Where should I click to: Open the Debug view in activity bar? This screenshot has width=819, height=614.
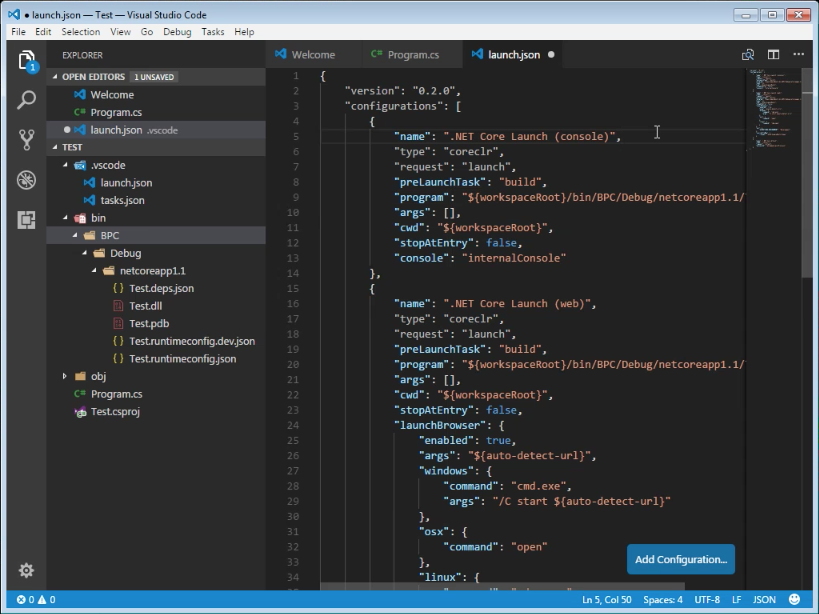click(x=27, y=180)
